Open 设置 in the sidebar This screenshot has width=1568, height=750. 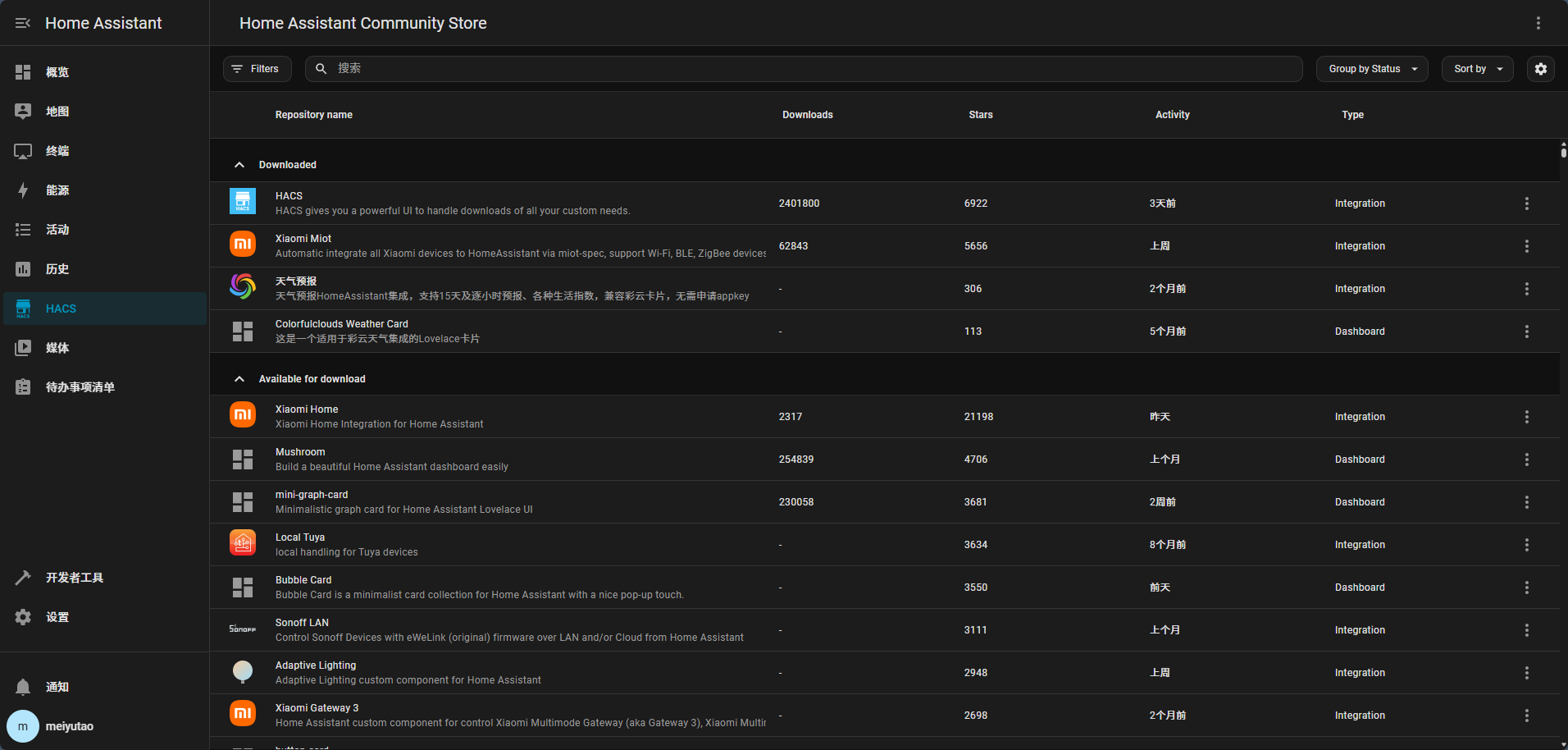click(x=57, y=617)
